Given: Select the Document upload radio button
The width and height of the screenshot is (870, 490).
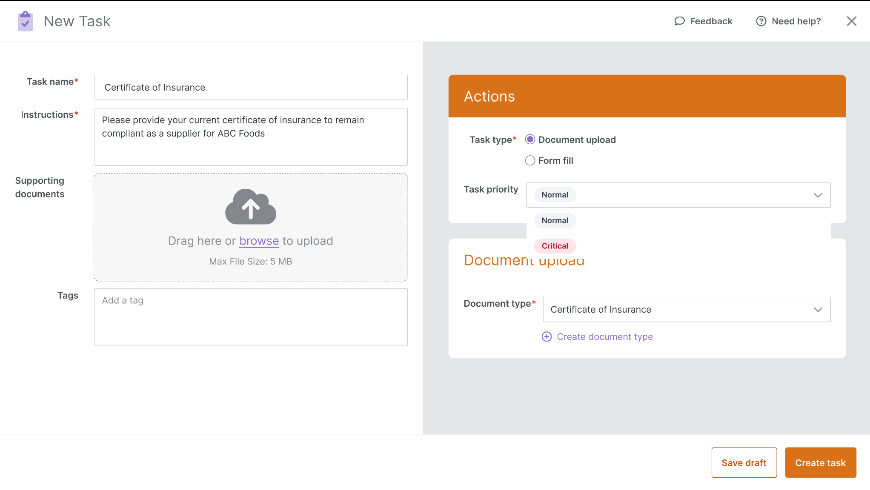Looking at the screenshot, I should 530,139.
